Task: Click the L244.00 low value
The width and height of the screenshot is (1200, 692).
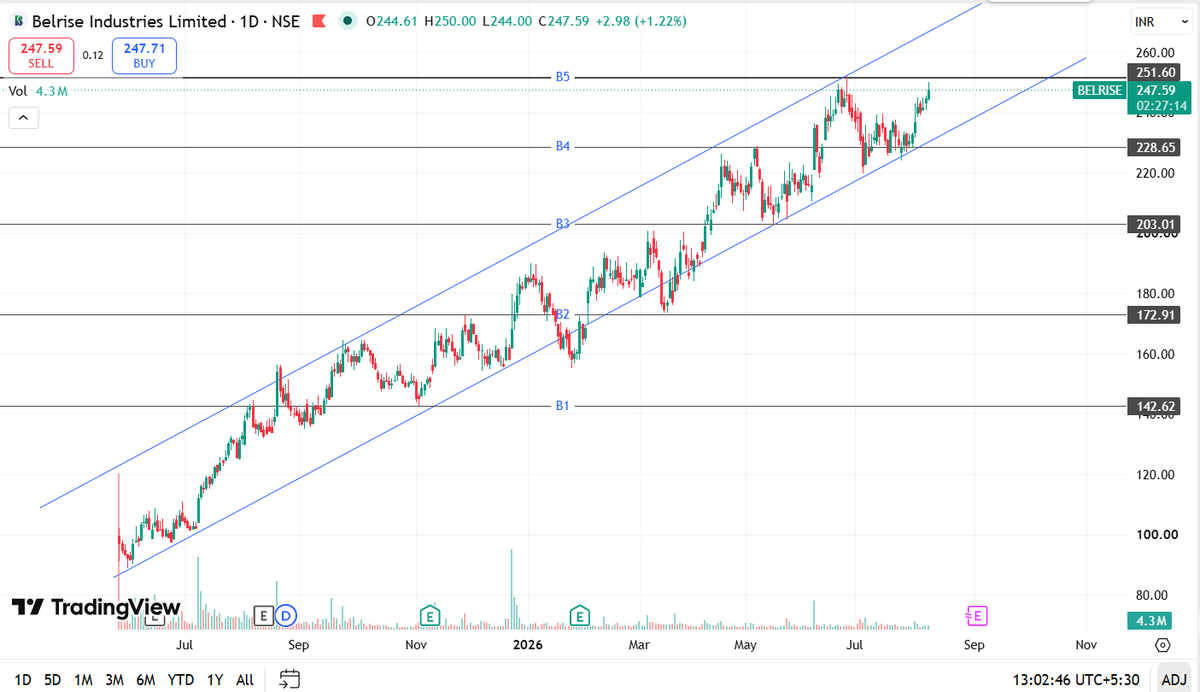Action: (x=507, y=20)
